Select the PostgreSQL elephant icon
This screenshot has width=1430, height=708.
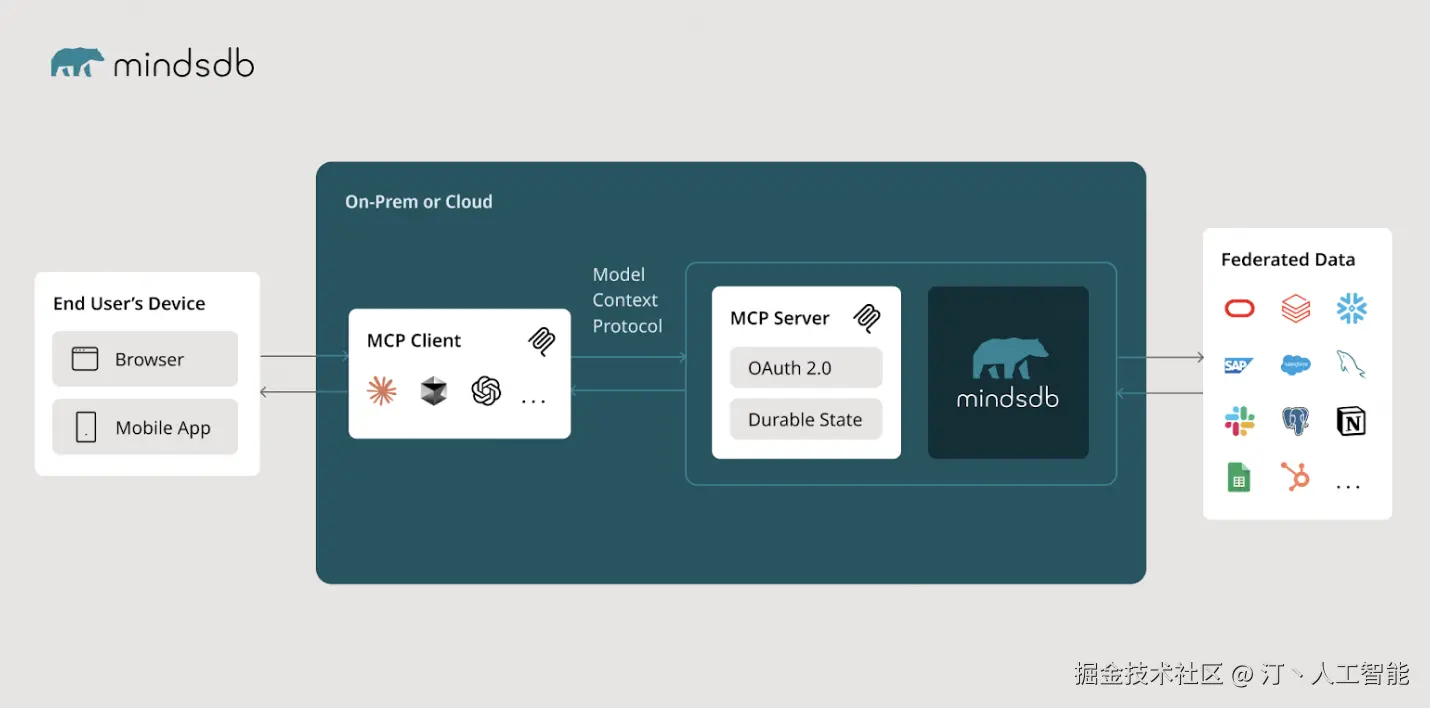click(x=1295, y=421)
